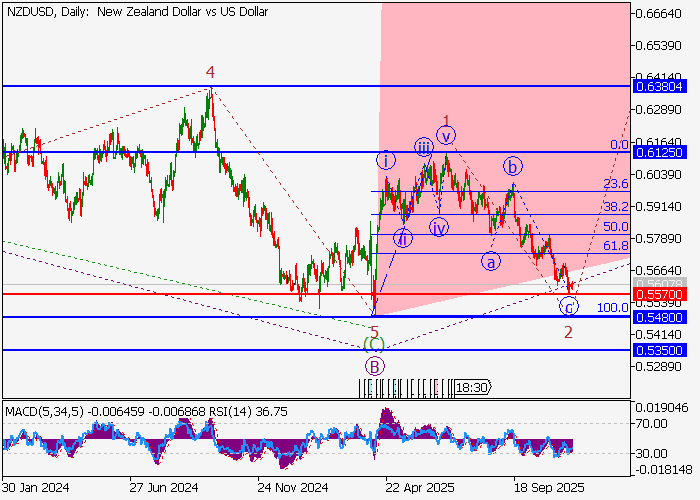This screenshot has height=500, width=700.
Task: Click the circled wave a label
Action: (491, 262)
